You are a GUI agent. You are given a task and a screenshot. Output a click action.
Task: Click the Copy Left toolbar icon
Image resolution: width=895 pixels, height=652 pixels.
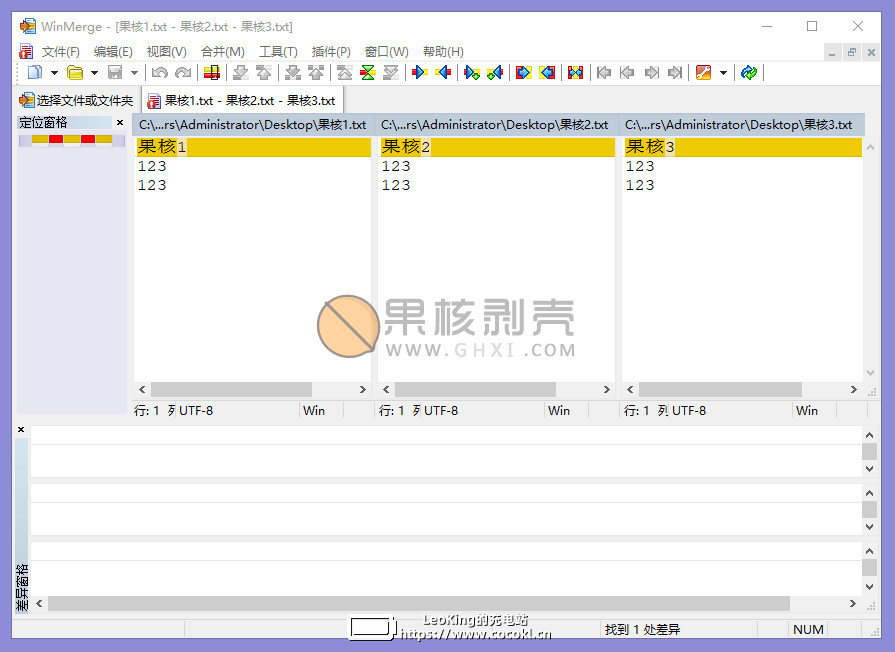(x=443, y=73)
